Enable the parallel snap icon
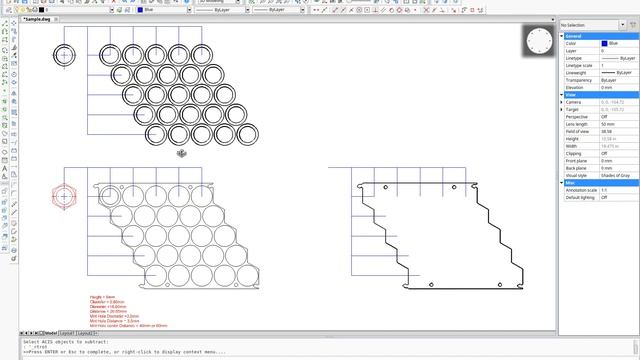 tap(383, 10)
